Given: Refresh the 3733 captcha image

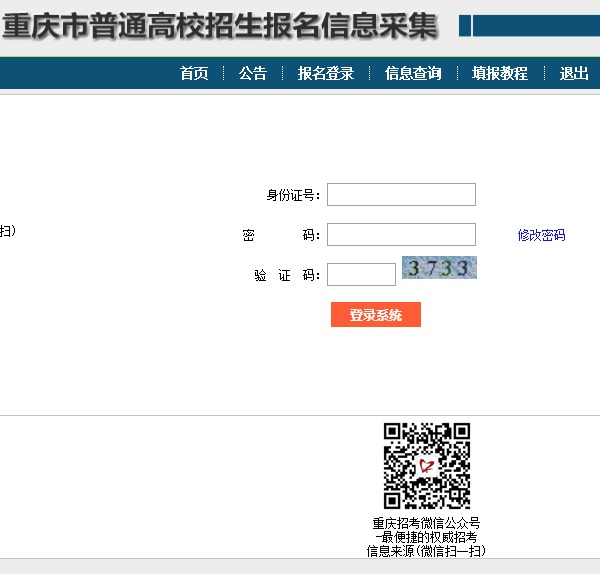Looking at the screenshot, I should pyautogui.click(x=439, y=268).
